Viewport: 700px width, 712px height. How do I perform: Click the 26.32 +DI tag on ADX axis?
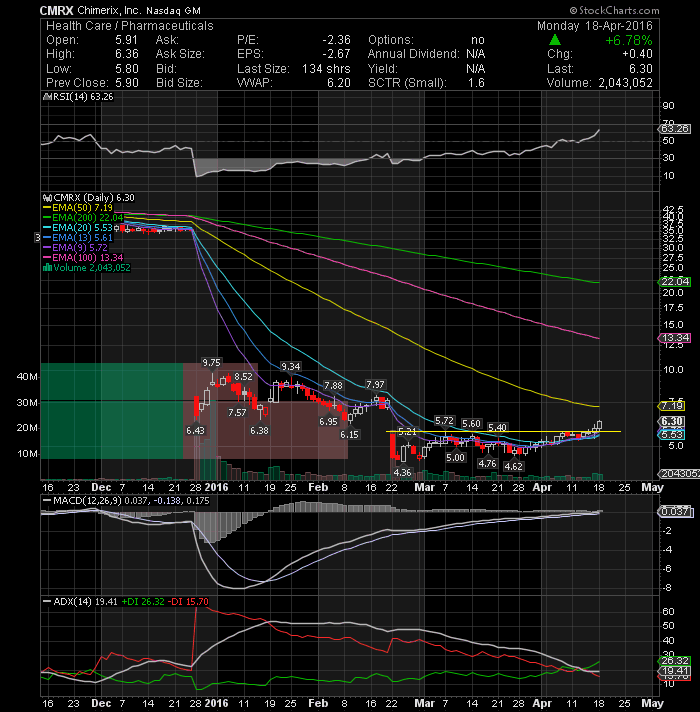pos(675,661)
